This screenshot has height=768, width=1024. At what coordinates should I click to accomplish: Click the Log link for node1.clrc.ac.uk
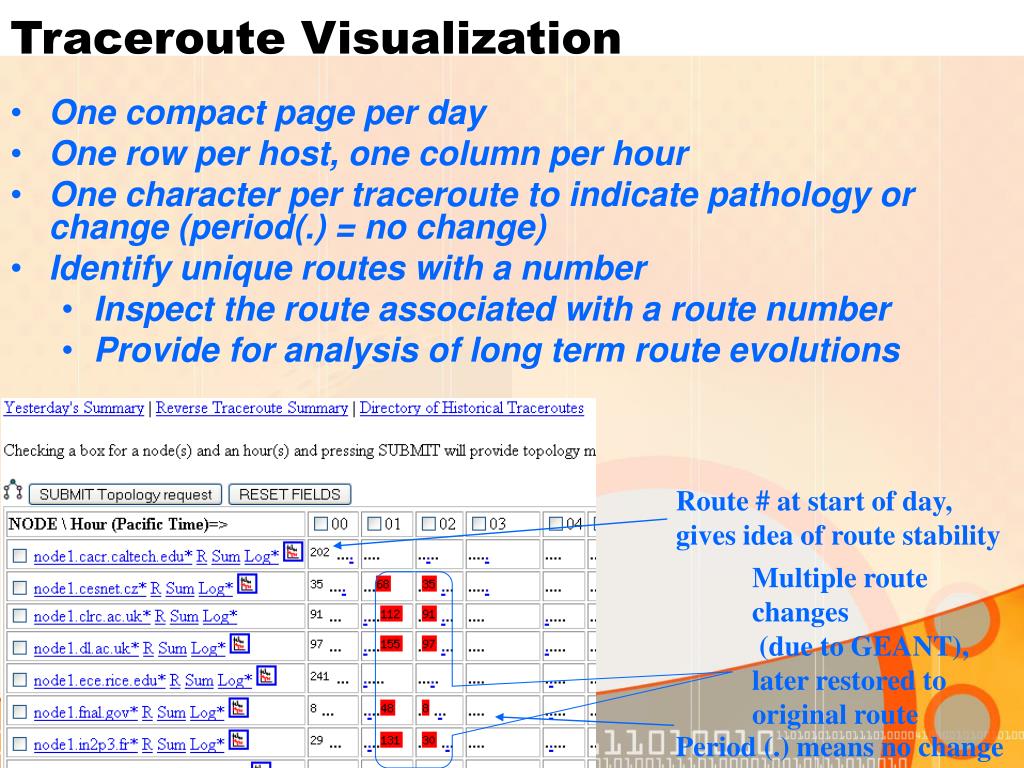tap(219, 616)
